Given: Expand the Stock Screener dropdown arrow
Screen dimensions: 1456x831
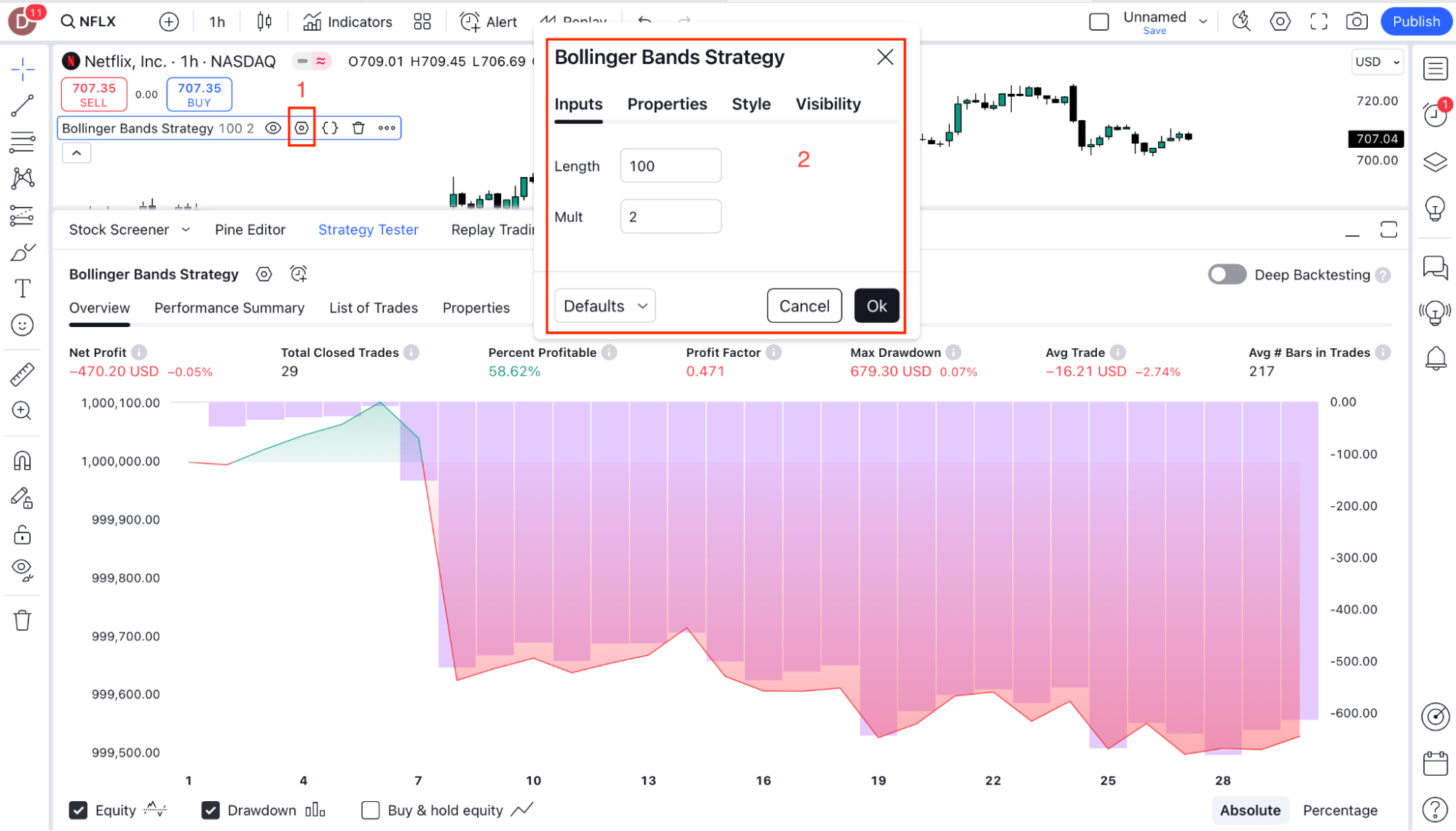Looking at the screenshot, I should [186, 229].
